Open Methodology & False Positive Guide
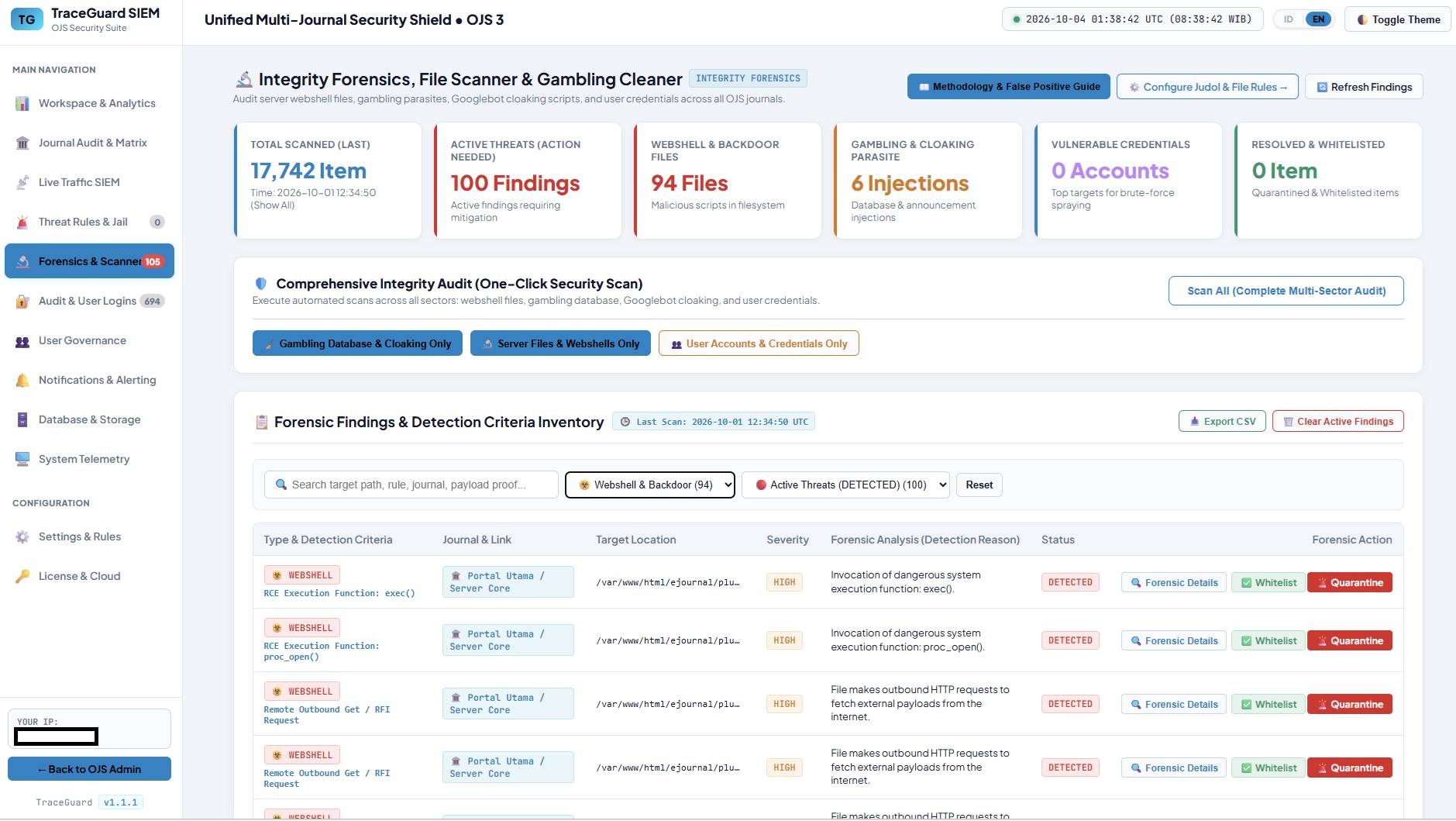 tap(1008, 87)
